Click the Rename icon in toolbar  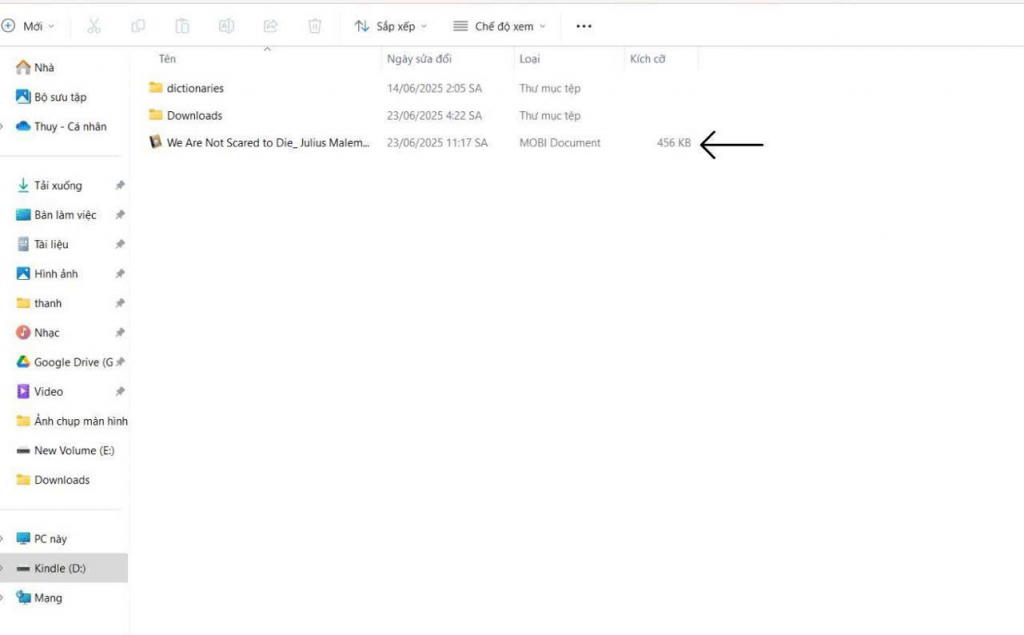226,26
